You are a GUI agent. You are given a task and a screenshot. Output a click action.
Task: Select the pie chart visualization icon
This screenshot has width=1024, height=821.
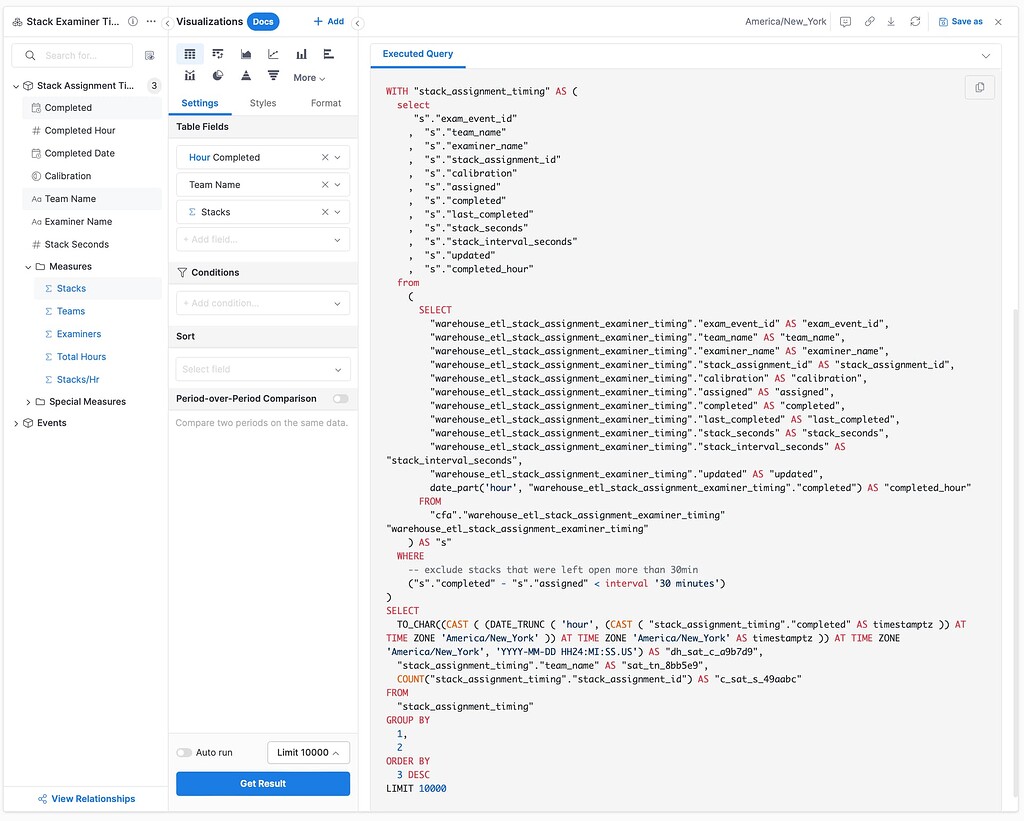[x=218, y=76]
